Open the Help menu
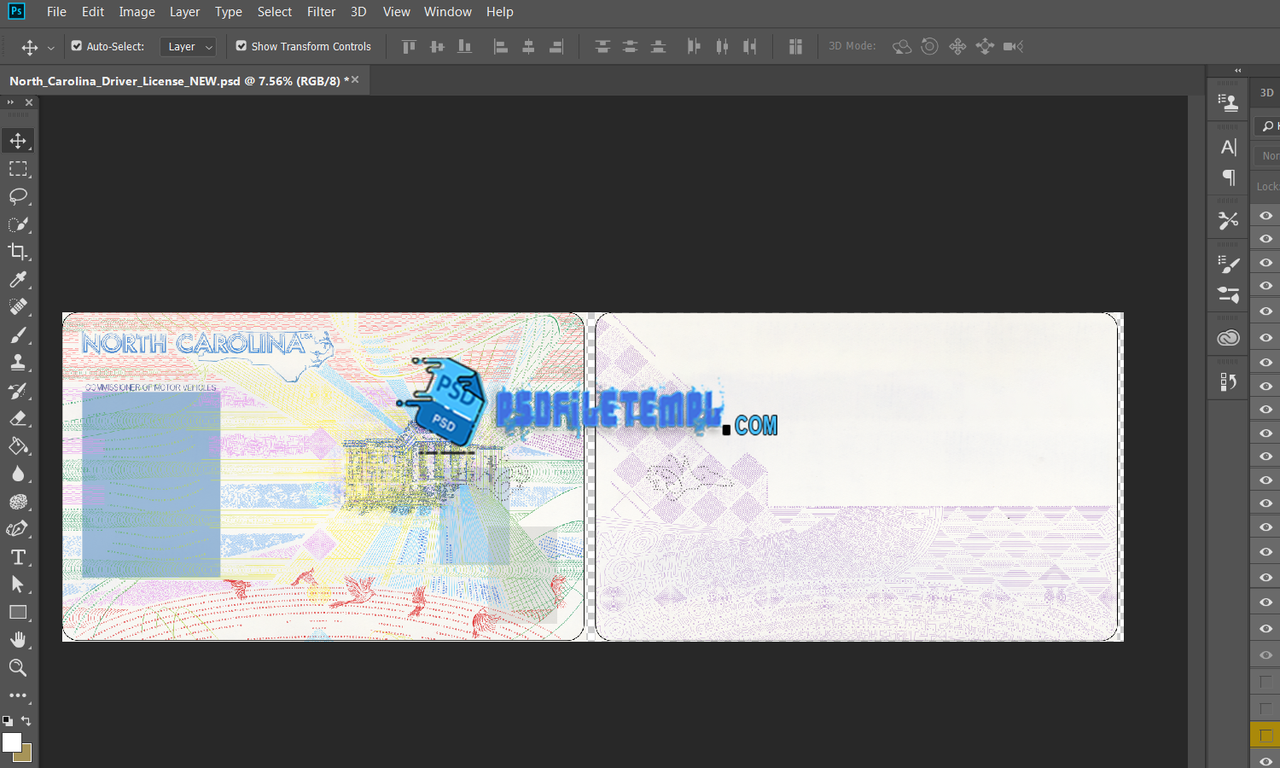 [x=500, y=12]
